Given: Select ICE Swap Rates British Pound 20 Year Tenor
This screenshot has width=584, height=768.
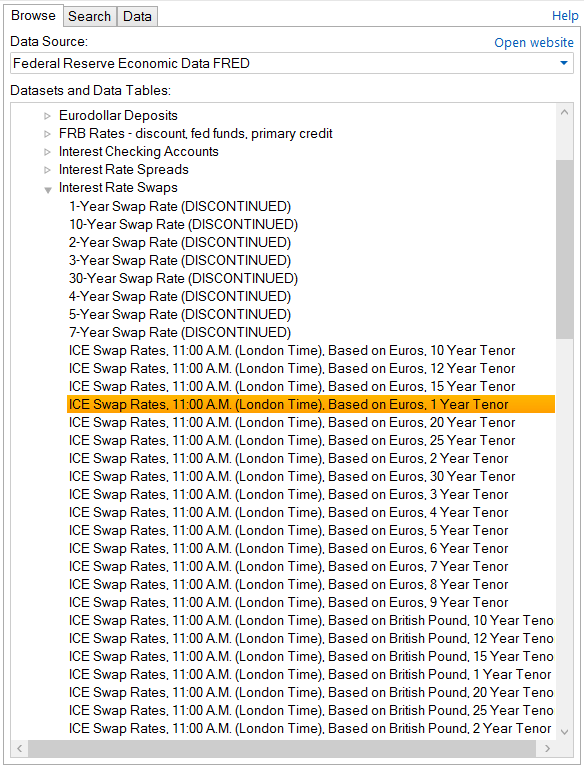Looking at the screenshot, I should click(311, 693).
